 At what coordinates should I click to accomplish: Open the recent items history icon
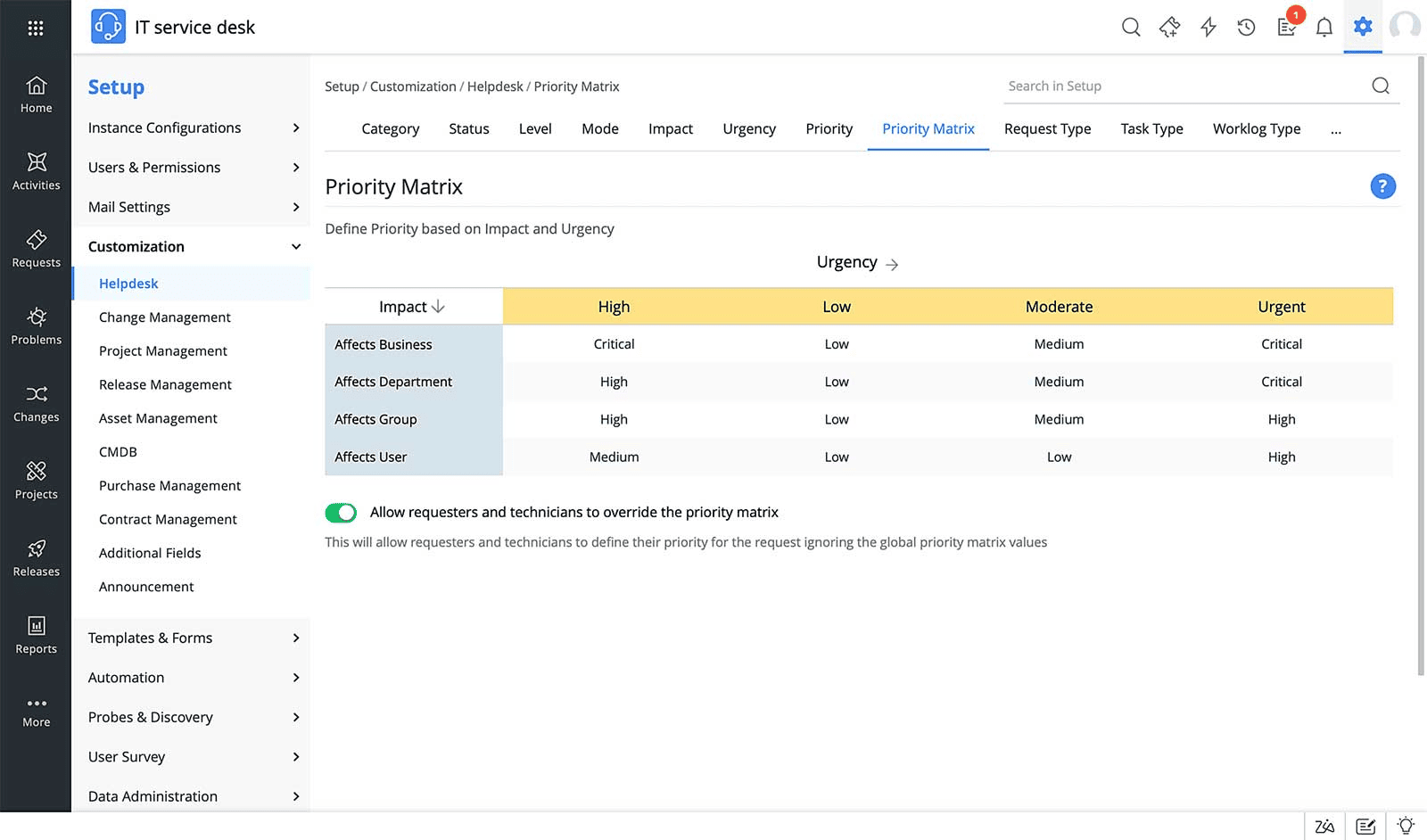point(1246,28)
